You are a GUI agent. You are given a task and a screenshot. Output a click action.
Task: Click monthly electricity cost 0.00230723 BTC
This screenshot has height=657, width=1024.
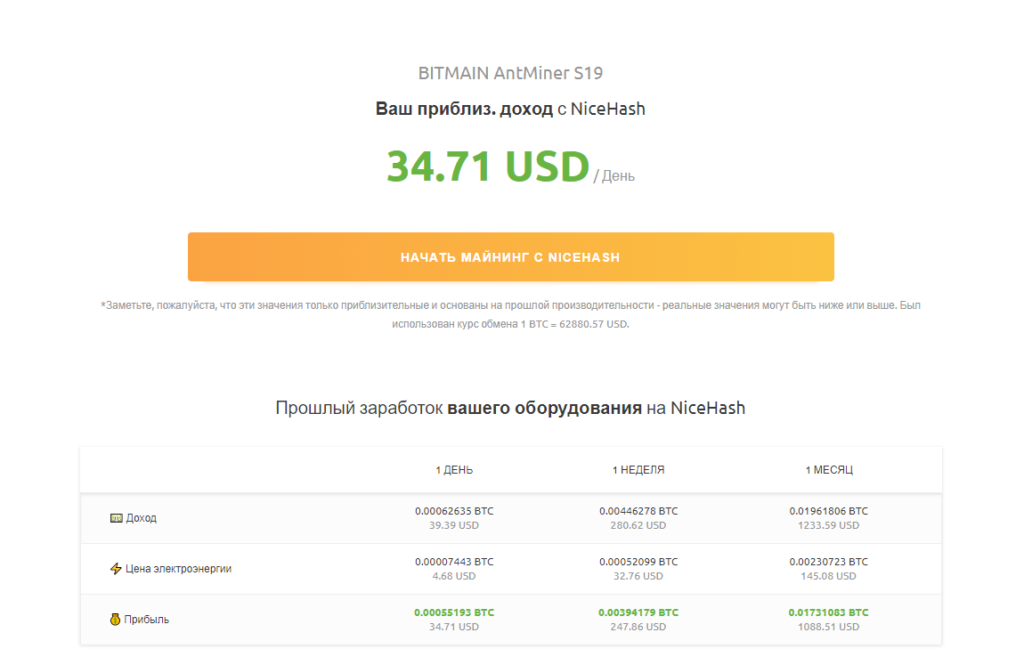[x=828, y=562]
